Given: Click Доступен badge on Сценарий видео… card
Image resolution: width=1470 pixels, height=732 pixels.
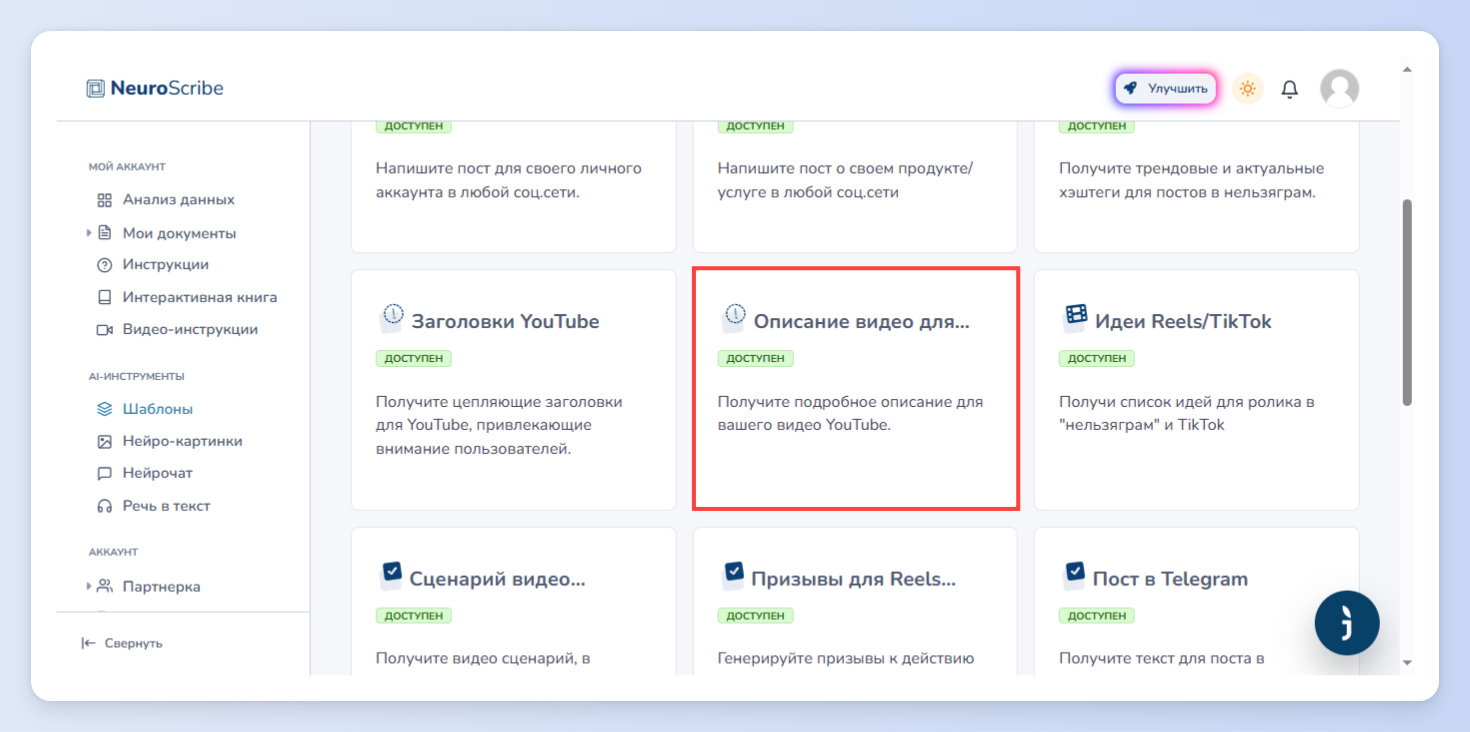Looking at the screenshot, I should tap(414, 616).
